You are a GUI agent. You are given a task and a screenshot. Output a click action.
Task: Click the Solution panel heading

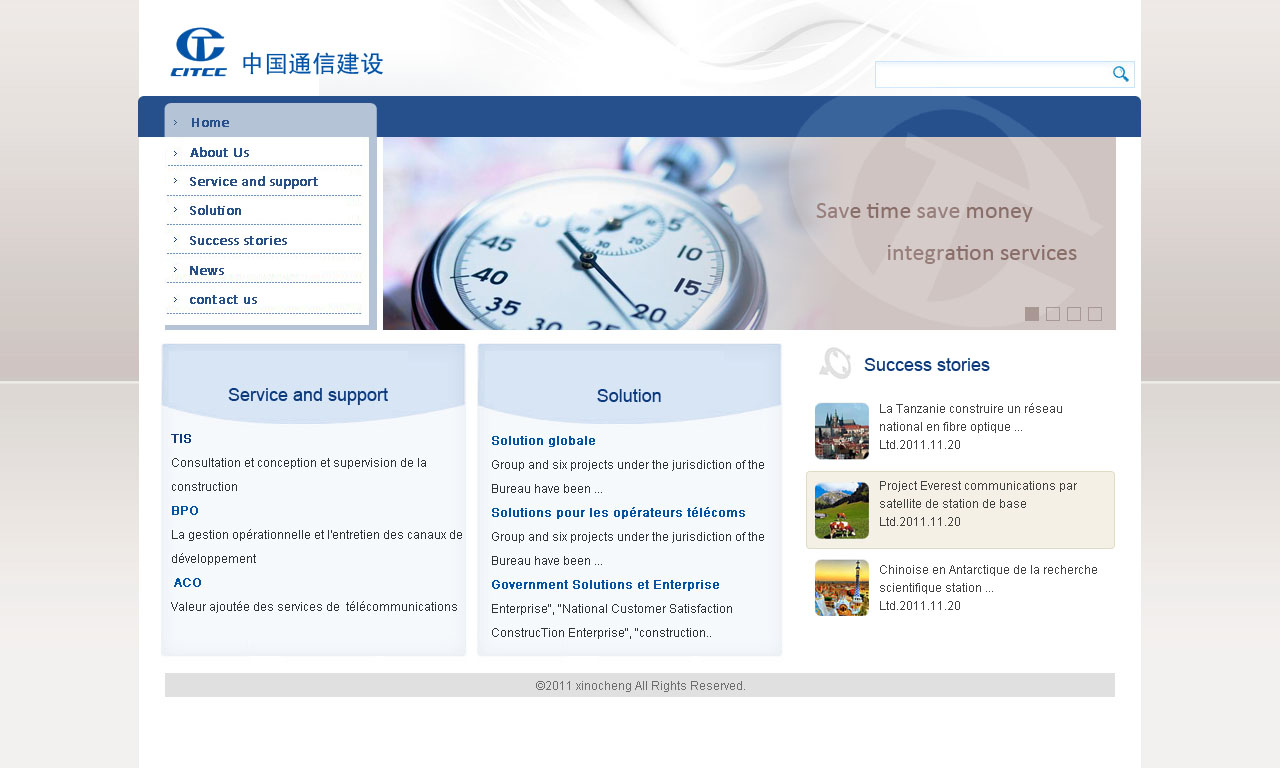point(629,396)
